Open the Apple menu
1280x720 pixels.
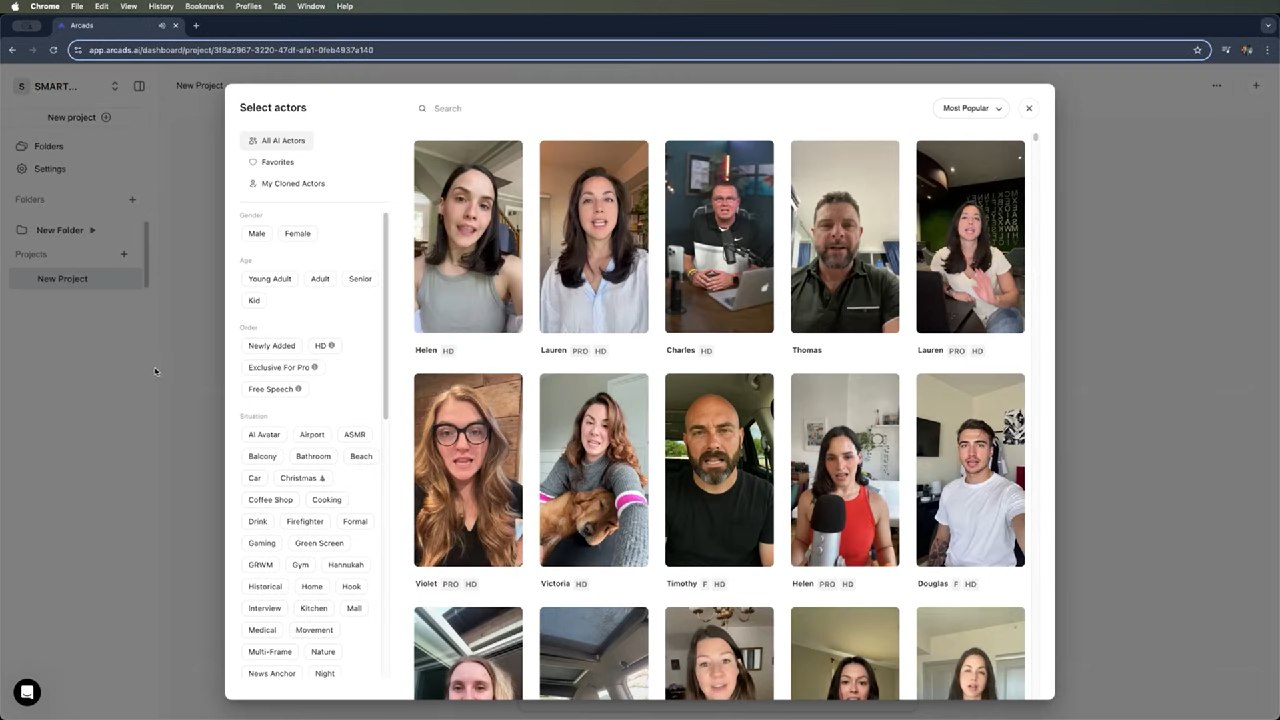pos(15,6)
